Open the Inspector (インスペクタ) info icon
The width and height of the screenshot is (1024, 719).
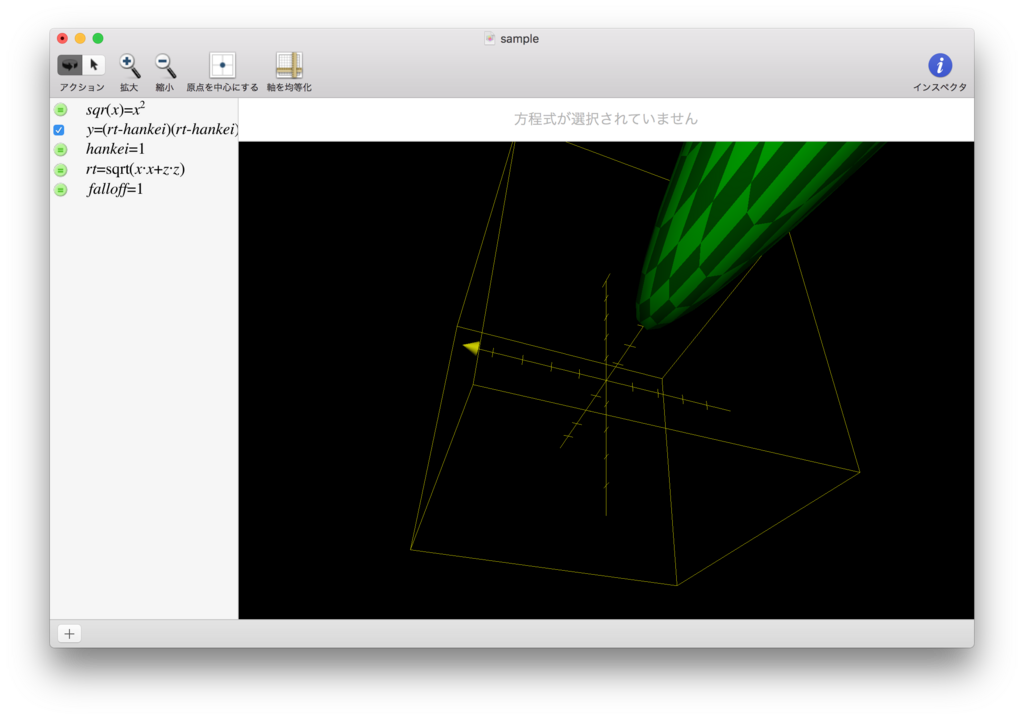940,65
